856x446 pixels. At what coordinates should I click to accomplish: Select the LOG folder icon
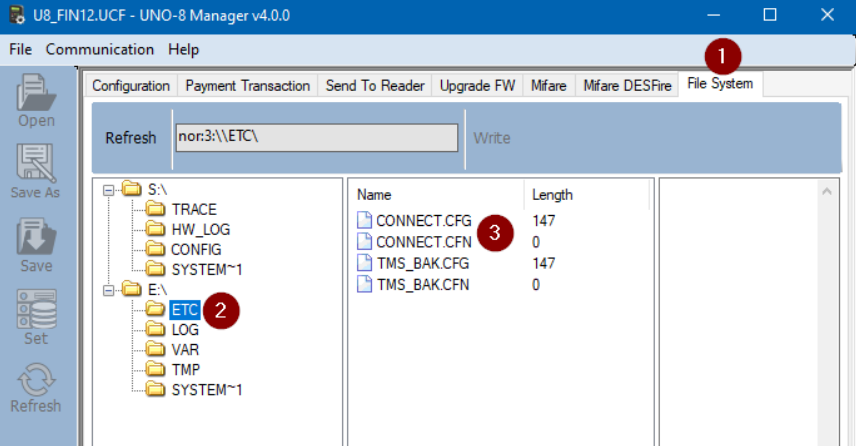click(156, 329)
